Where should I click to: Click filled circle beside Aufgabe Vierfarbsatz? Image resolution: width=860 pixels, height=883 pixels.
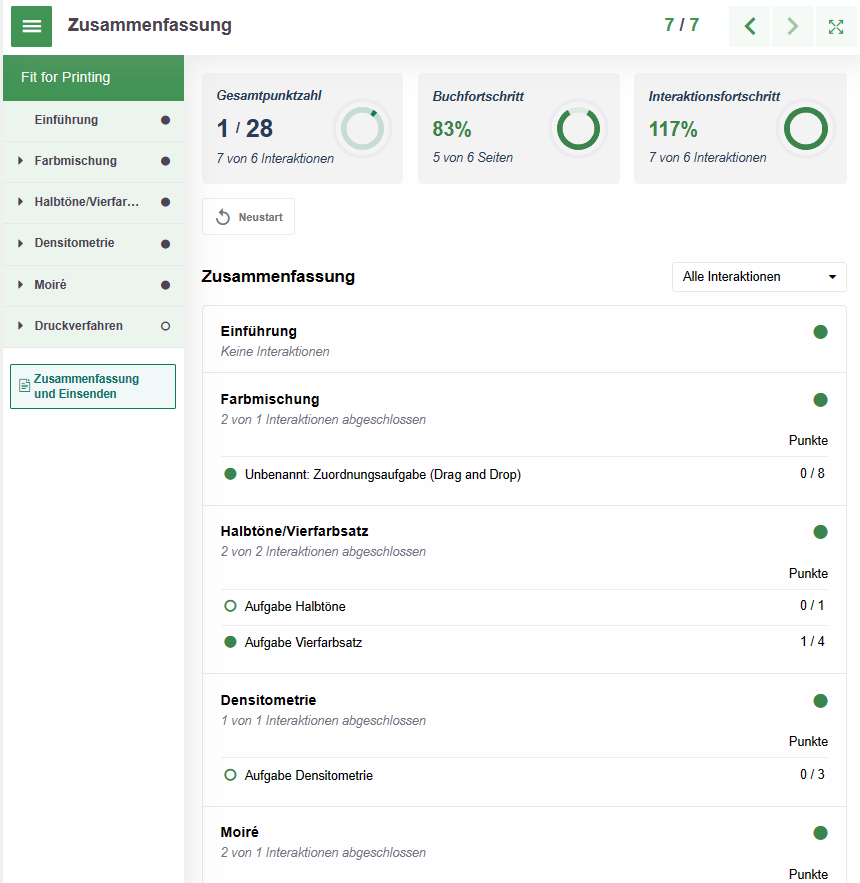pyautogui.click(x=230, y=642)
